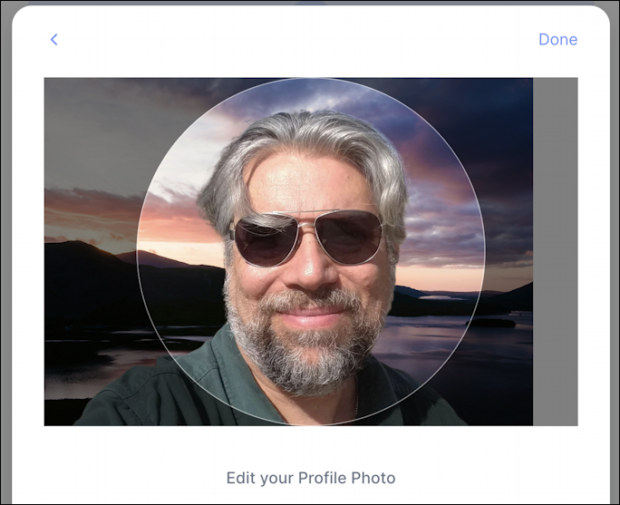Click the top edge of the crop circle

[x=310, y=79]
